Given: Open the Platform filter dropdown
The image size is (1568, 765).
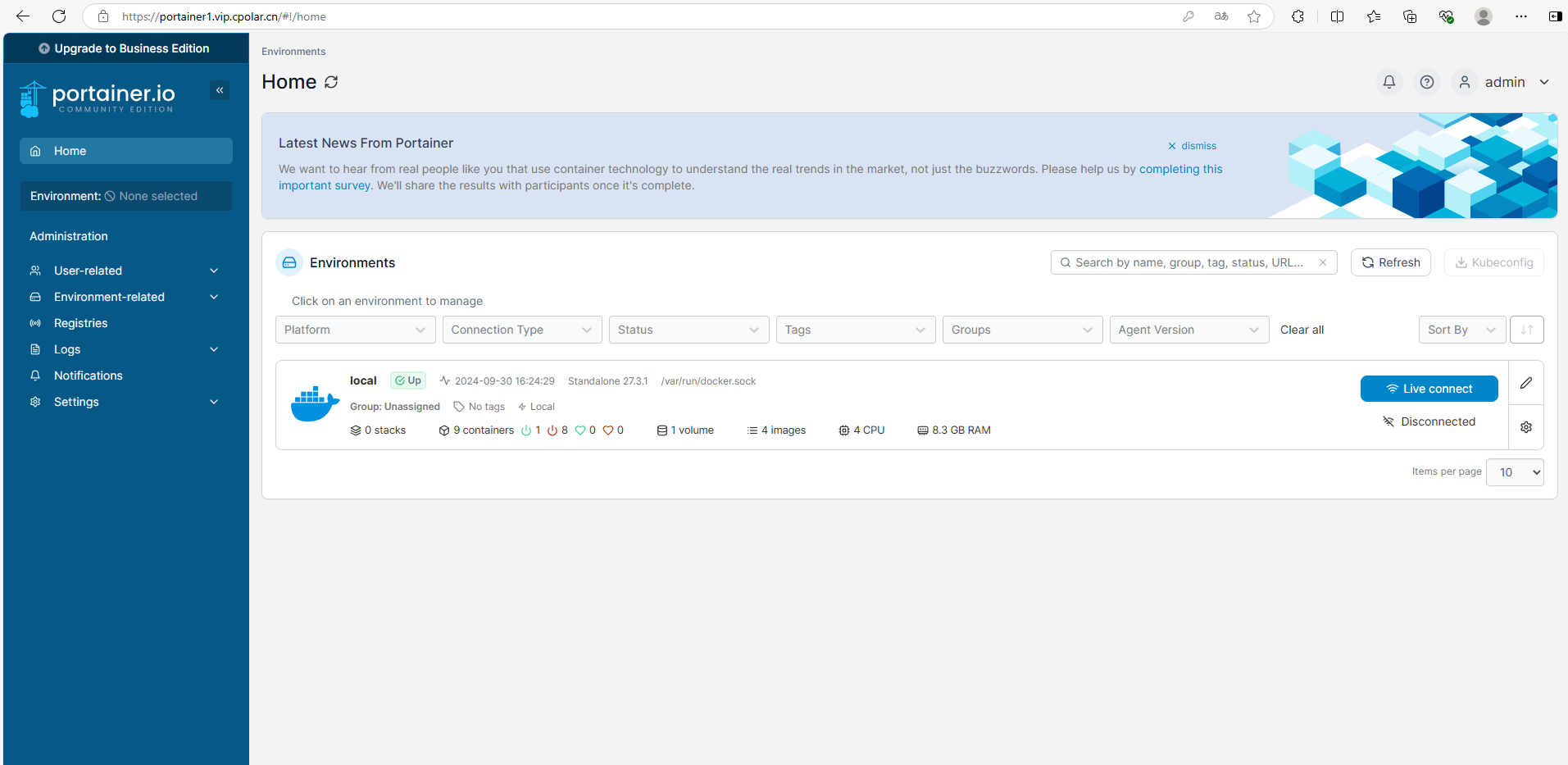Looking at the screenshot, I should point(356,330).
